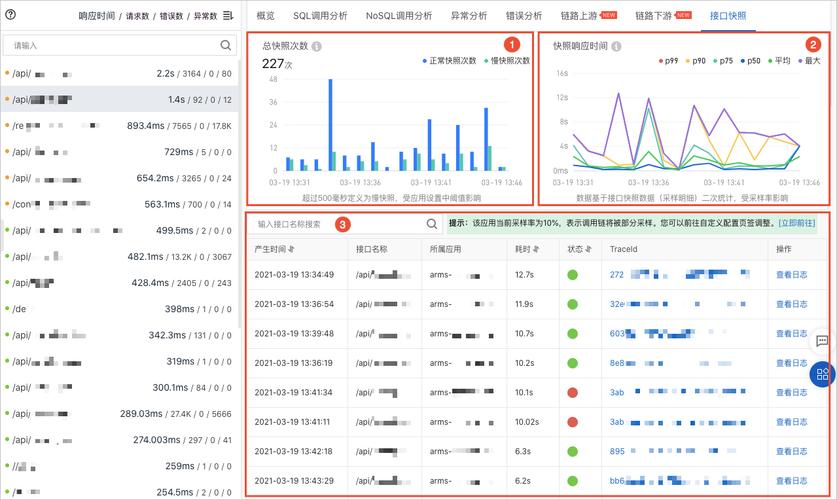
Task: Select the interface row with 654.2ms
Action: [120, 178]
